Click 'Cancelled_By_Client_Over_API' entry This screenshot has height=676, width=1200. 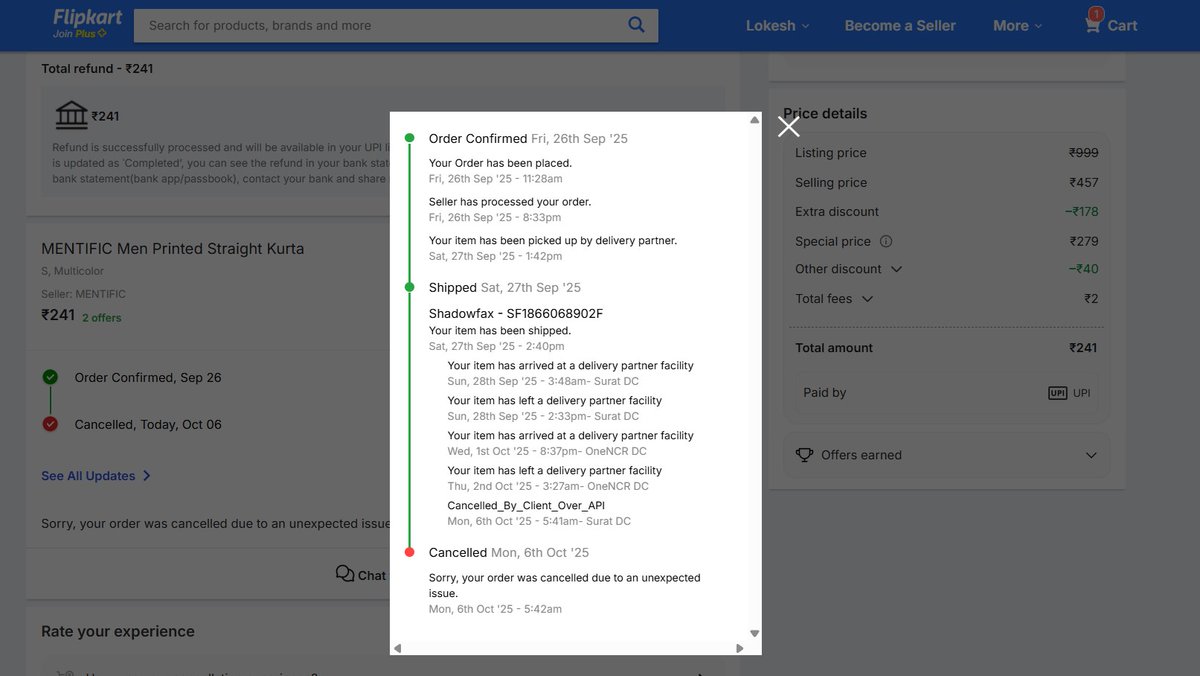coord(526,506)
